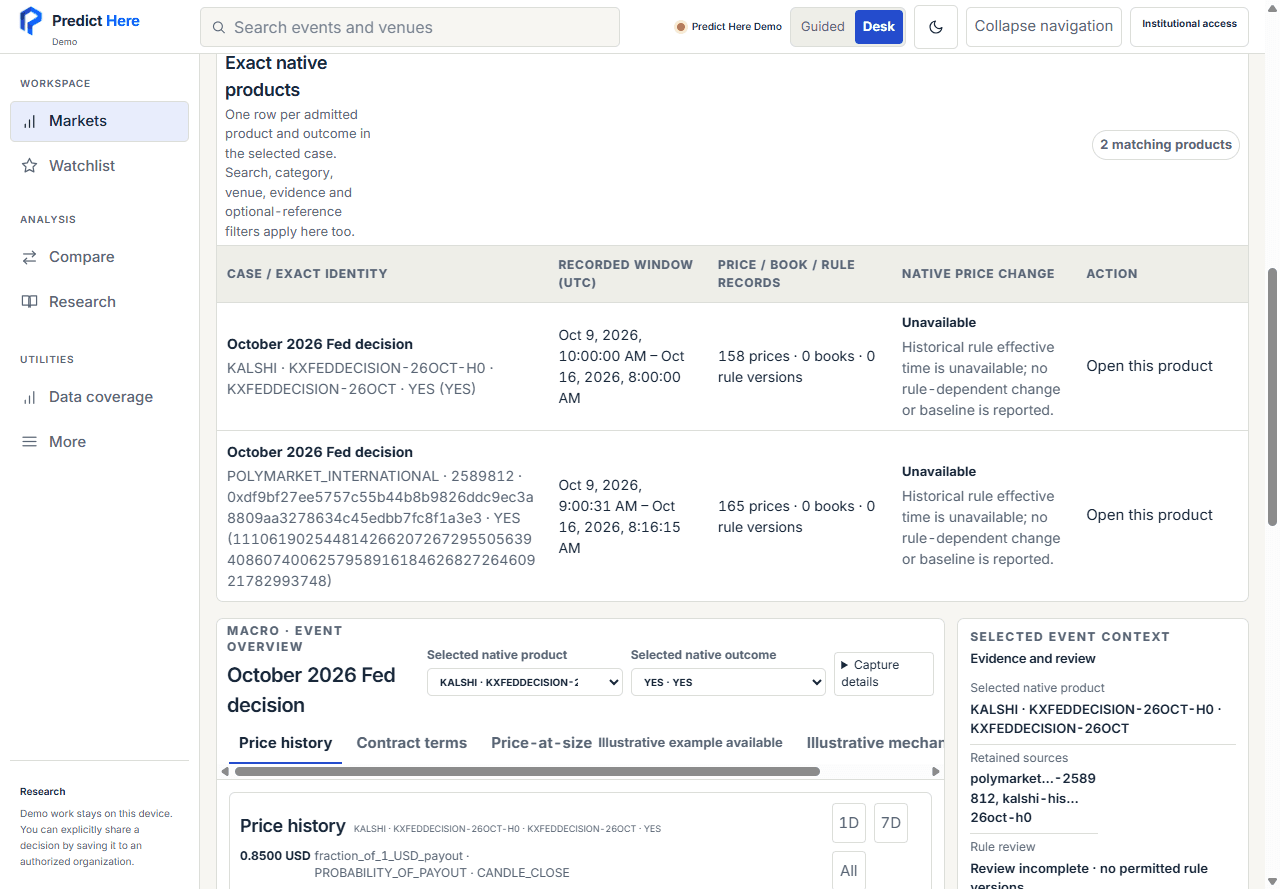Click the Data coverage chart icon
The width and height of the screenshot is (1280, 889).
pos(30,397)
